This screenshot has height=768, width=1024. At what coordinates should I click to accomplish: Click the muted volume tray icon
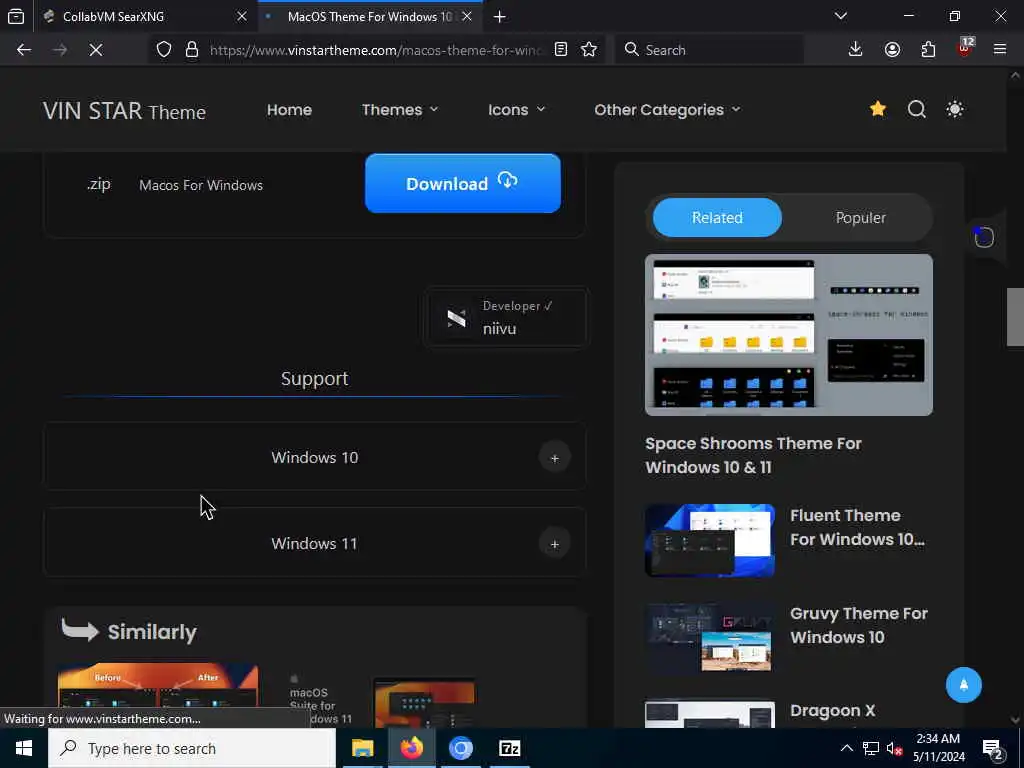click(895, 749)
